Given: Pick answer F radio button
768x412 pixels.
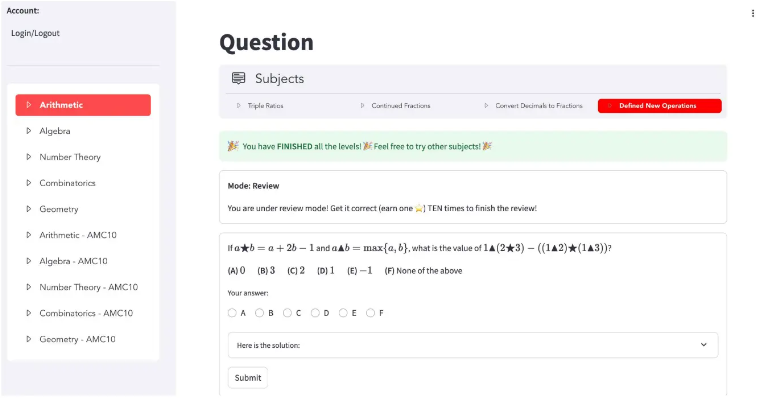Looking at the screenshot, I should 371,313.
